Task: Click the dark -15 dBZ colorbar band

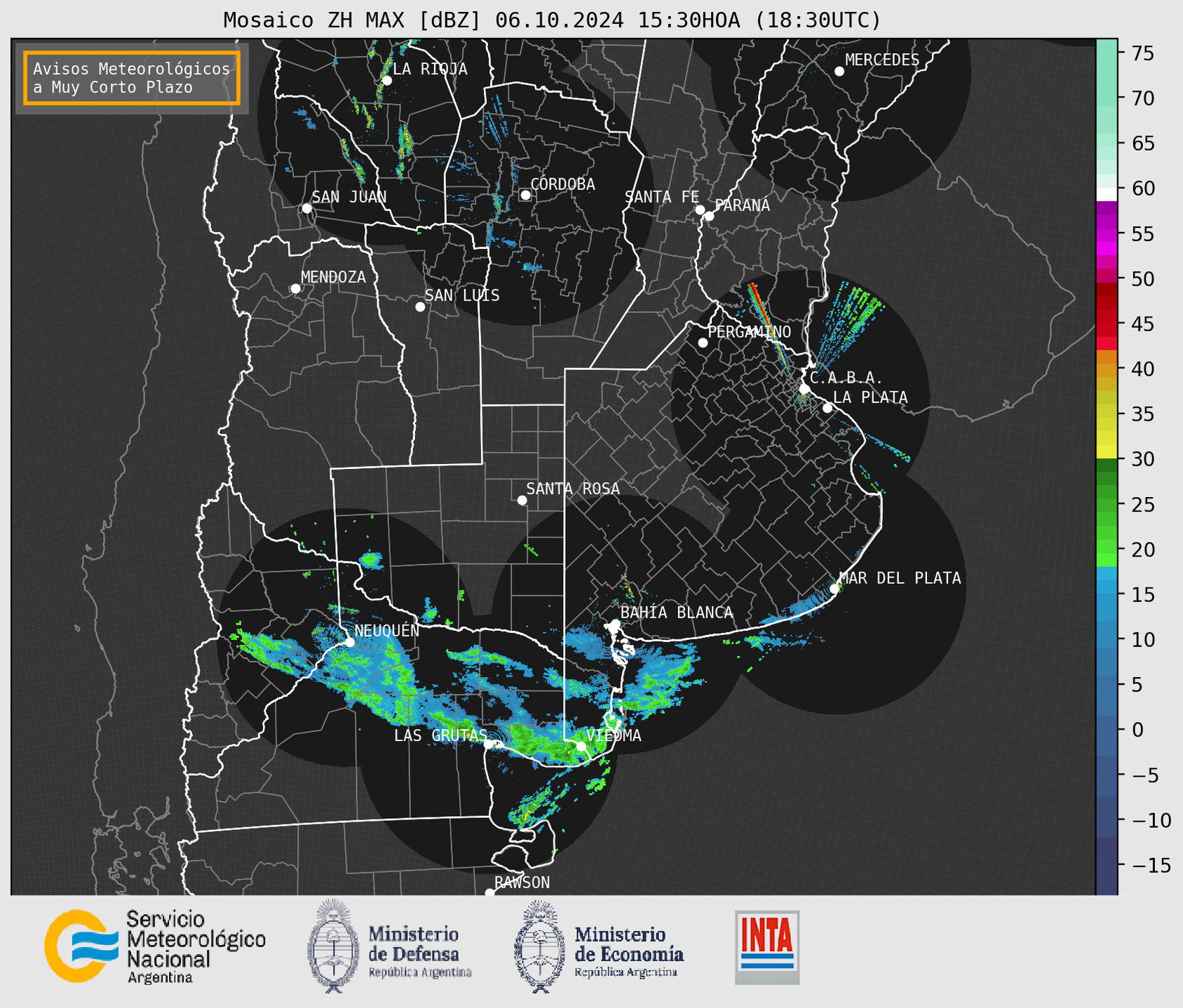Action: click(x=1107, y=866)
